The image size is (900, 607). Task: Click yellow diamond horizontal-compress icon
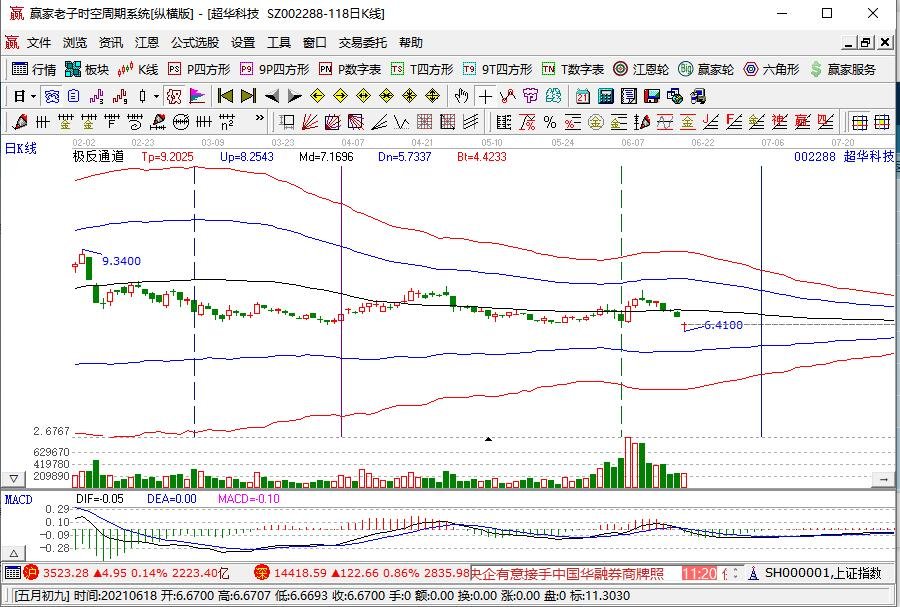pyautogui.click(x=386, y=96)
